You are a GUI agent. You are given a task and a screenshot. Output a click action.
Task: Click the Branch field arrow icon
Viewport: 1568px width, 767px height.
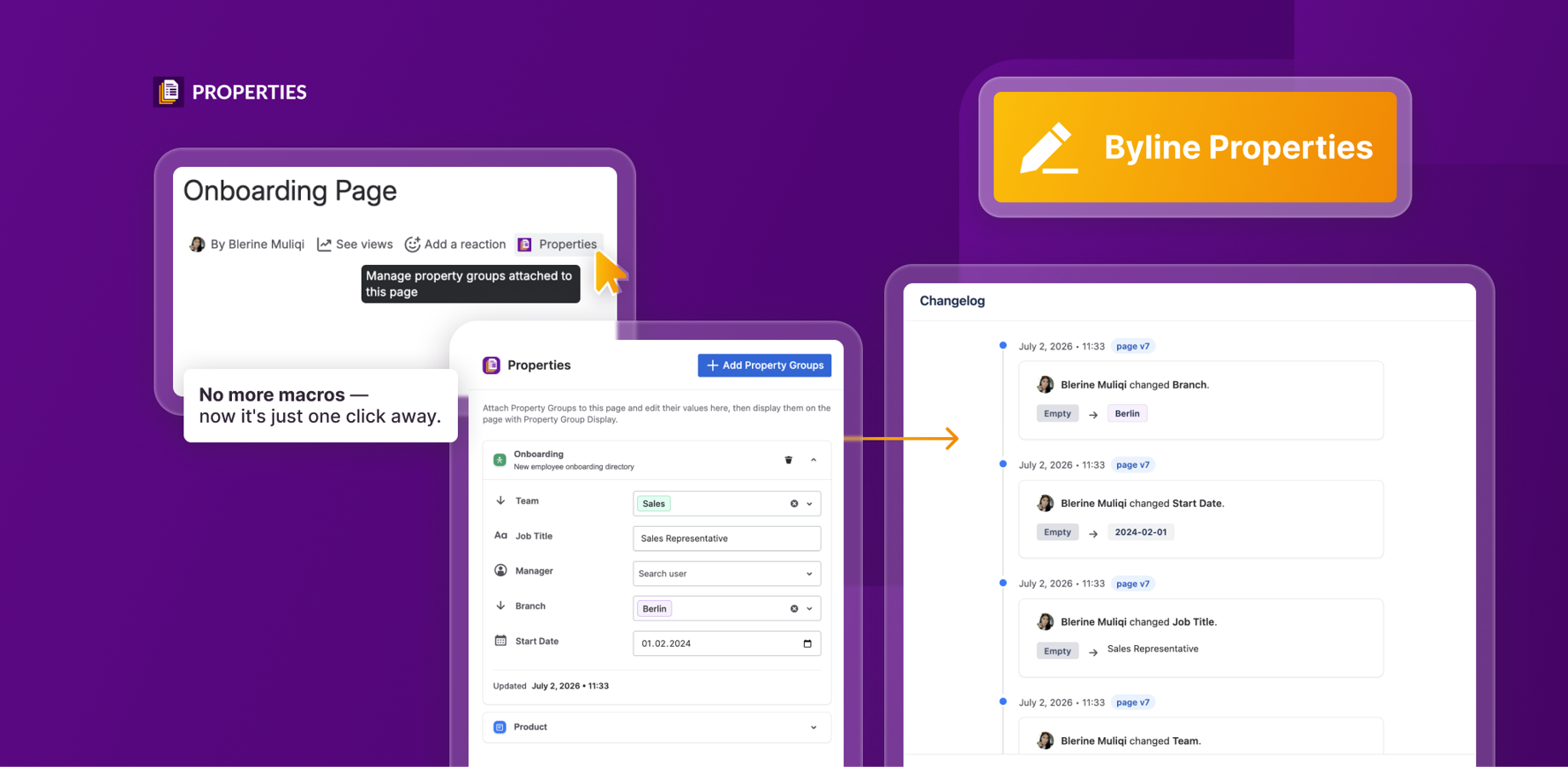(500, 606)
